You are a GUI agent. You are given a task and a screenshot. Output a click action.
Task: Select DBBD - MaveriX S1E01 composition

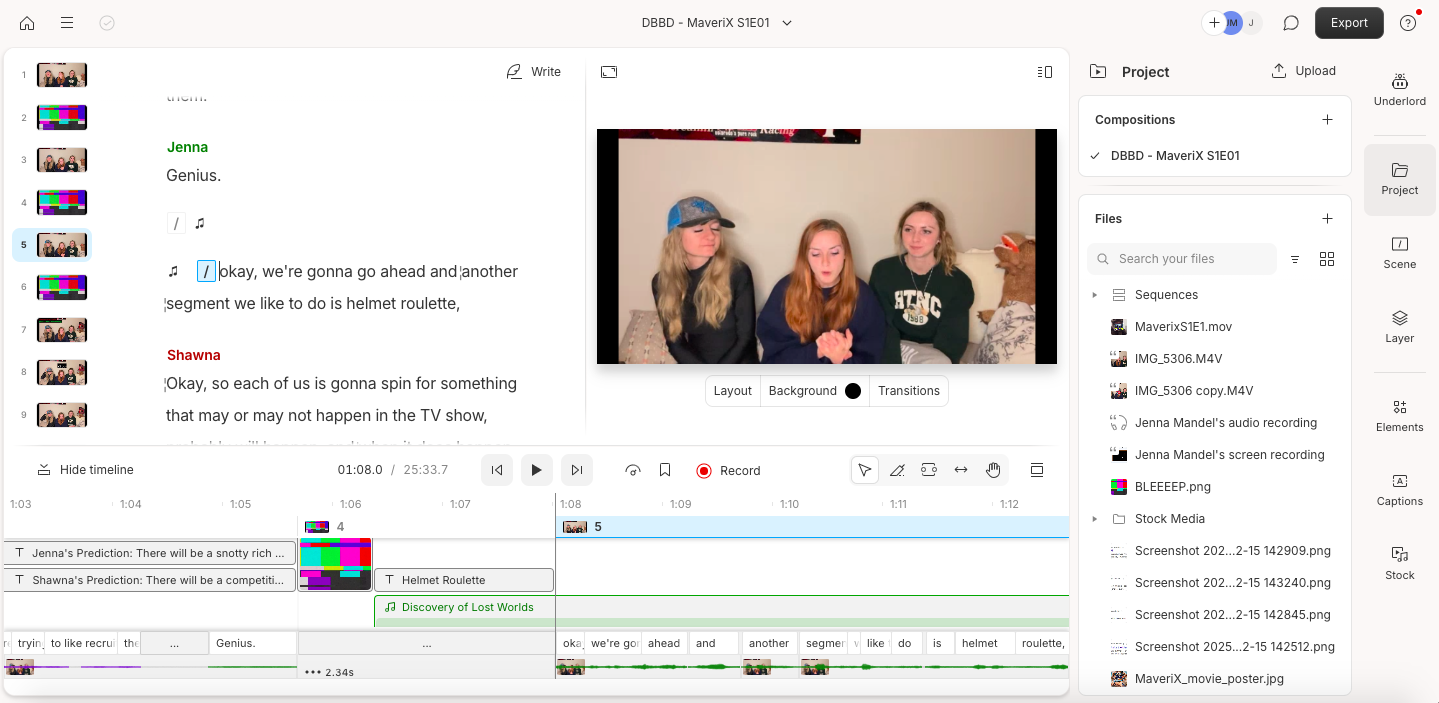(x=1175, y=156)
